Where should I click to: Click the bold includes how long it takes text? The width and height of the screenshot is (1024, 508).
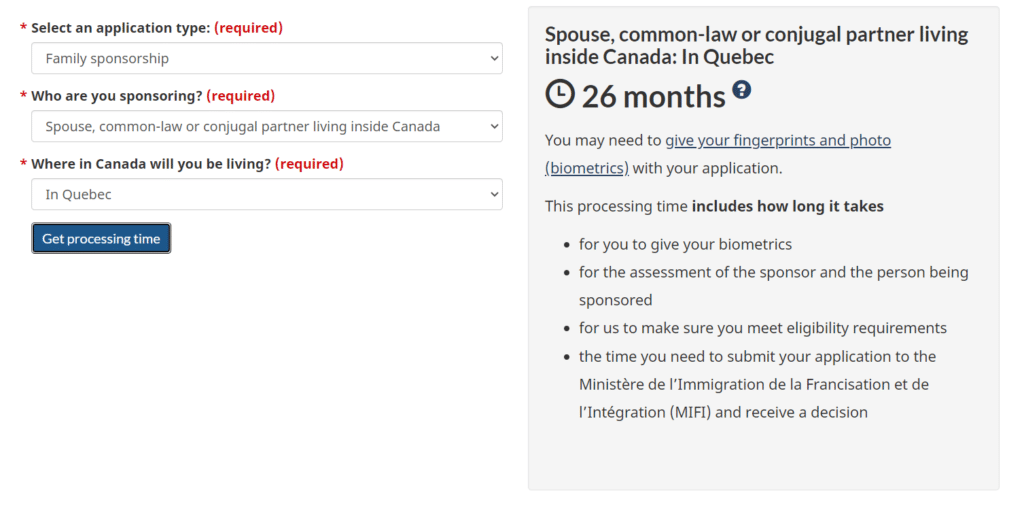pyautogui.click(x=787, y=206)
